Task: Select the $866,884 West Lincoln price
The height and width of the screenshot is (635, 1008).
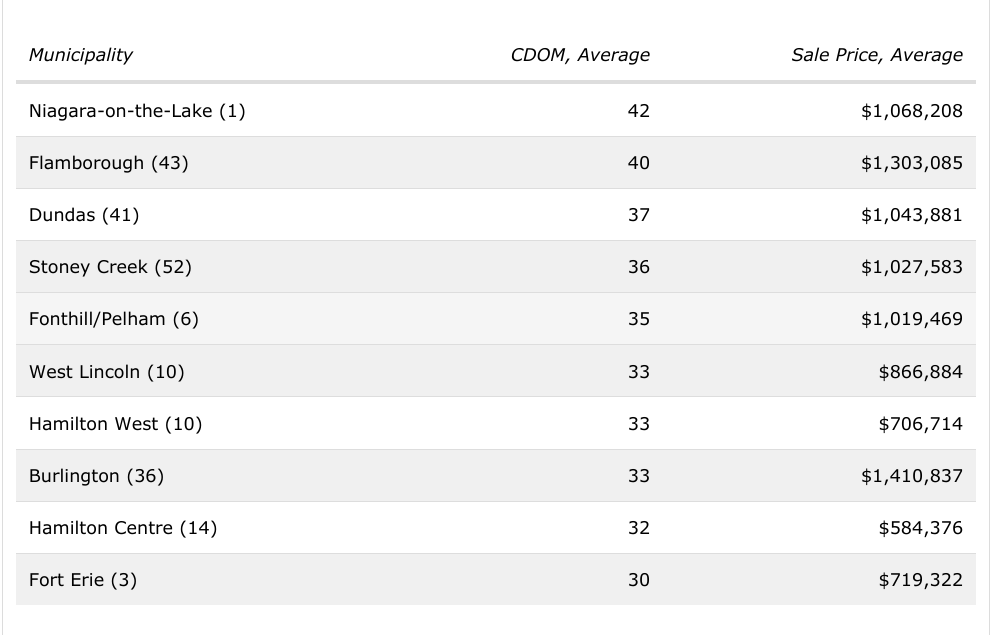Action: tap(920, 372)
